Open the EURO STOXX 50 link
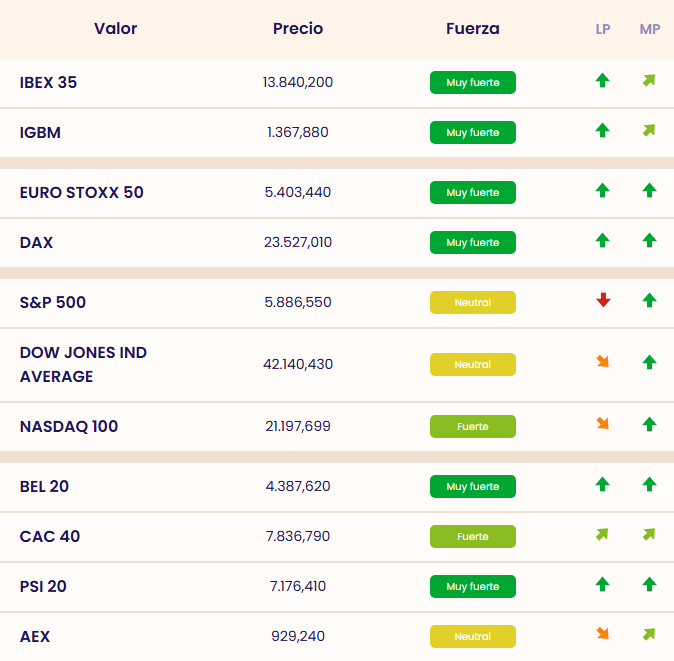The height and width of the screenshot is (661, 674). coord(82,192)
